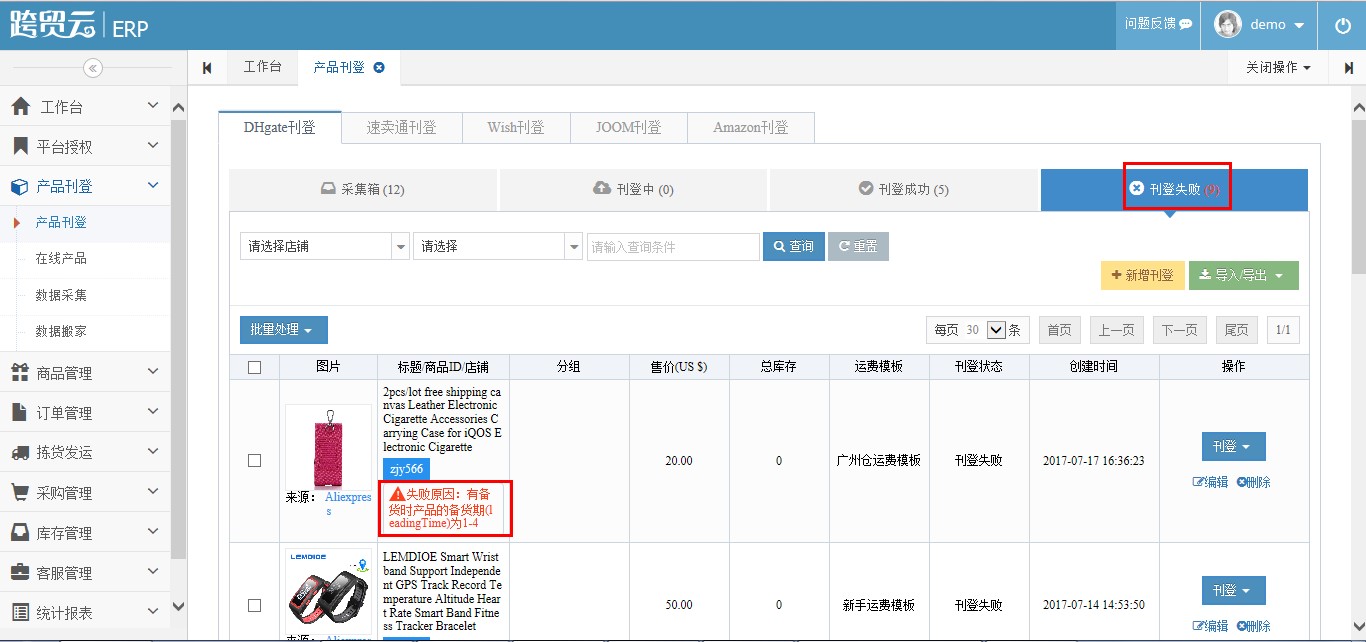Go to last tab arrow icon

1348,68
